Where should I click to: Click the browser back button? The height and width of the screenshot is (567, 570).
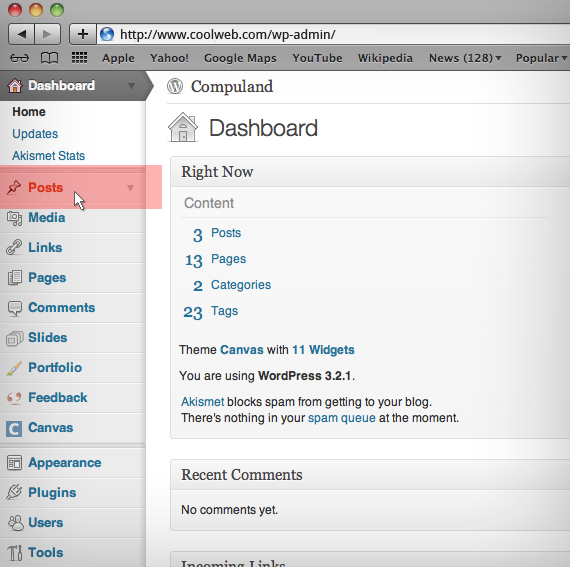tap(21, 34)
